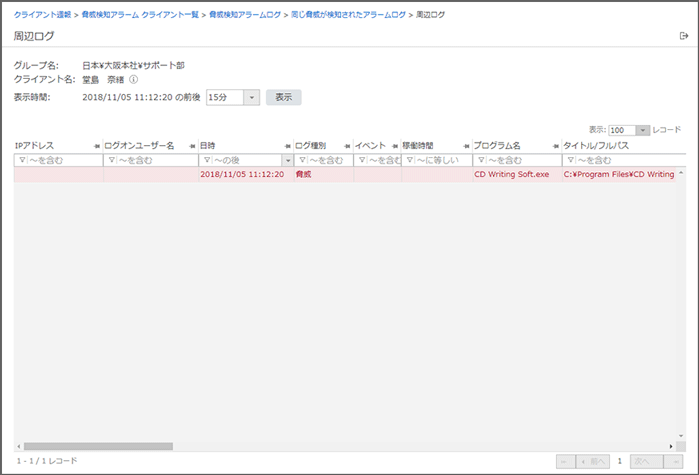Sort by the 日時 column header

pyautogui.click(x=207, y=146)
